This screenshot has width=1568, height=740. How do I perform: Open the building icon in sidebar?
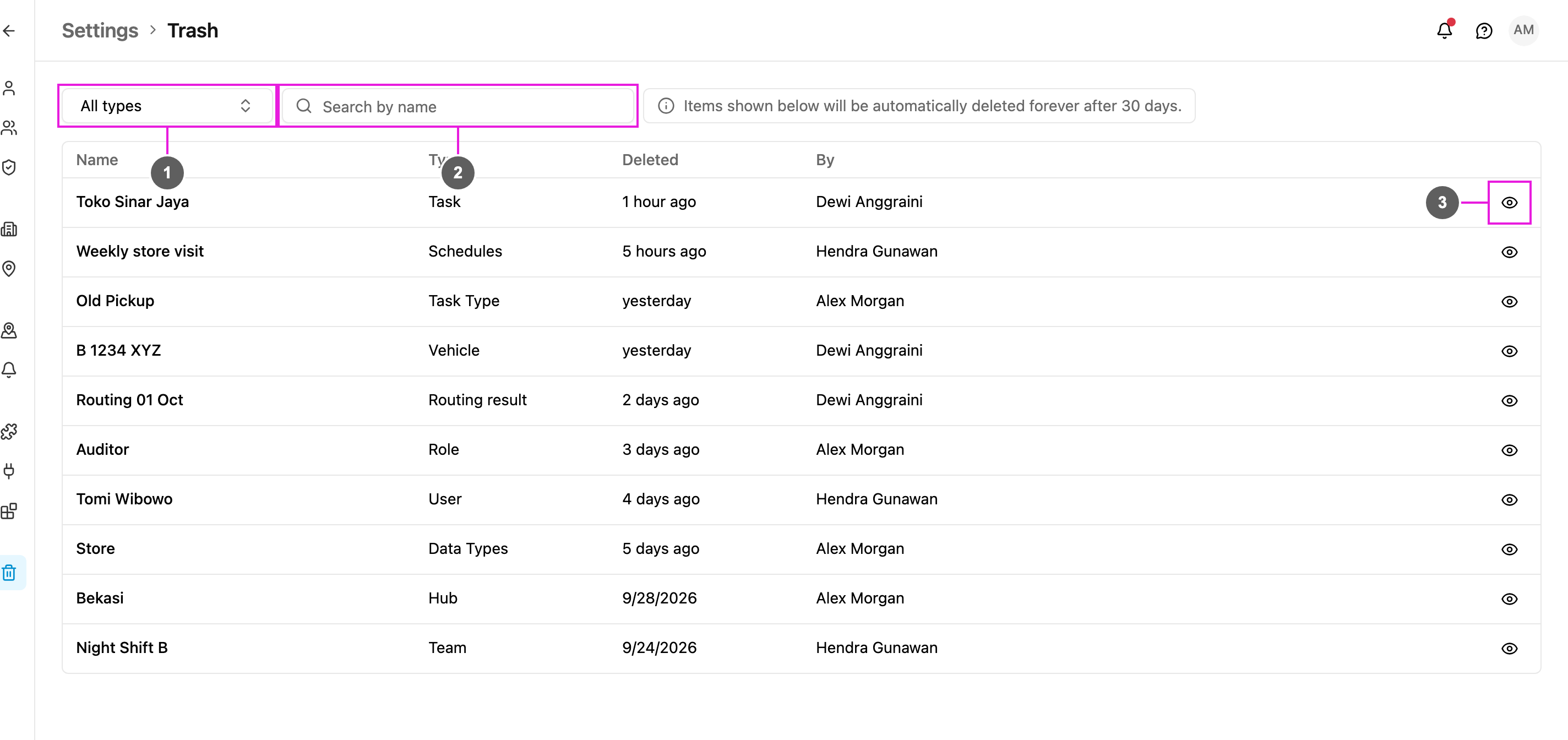[9, 230]
